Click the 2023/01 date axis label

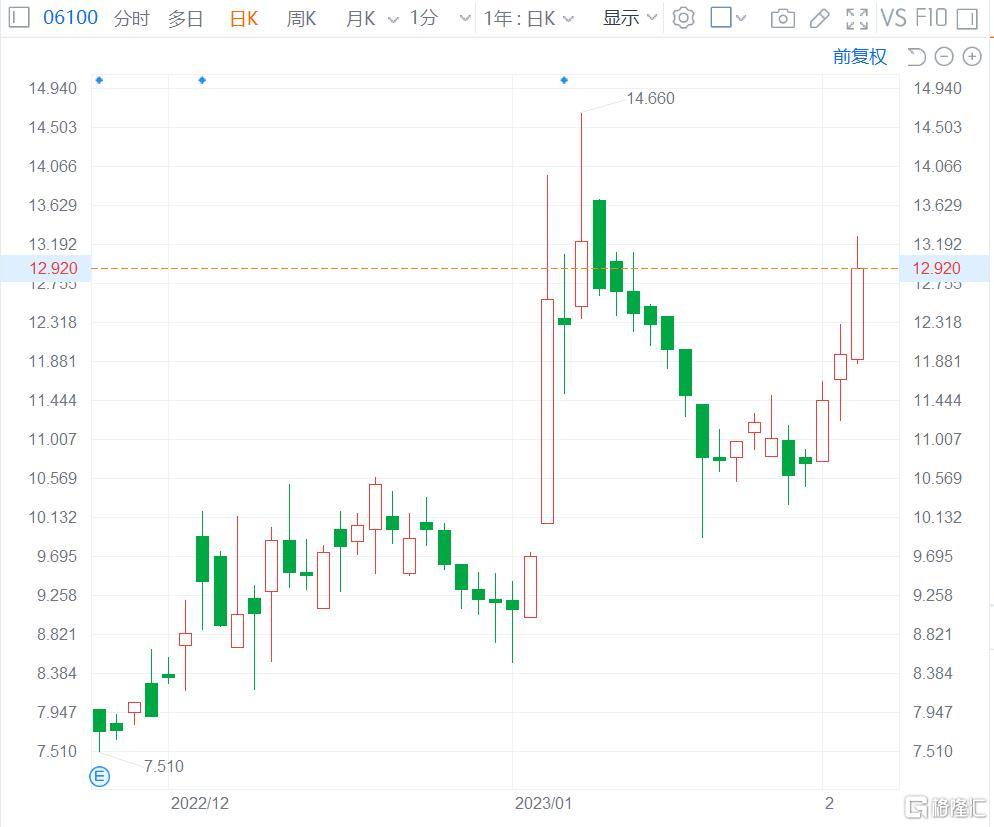point(543,804)
